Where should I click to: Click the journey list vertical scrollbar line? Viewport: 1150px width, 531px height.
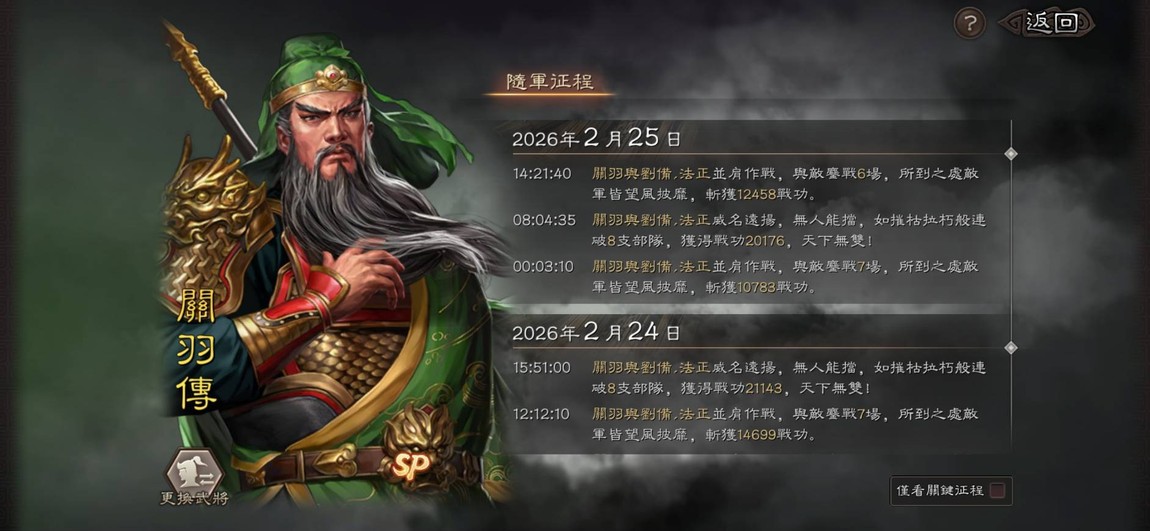click(1011, 286)
